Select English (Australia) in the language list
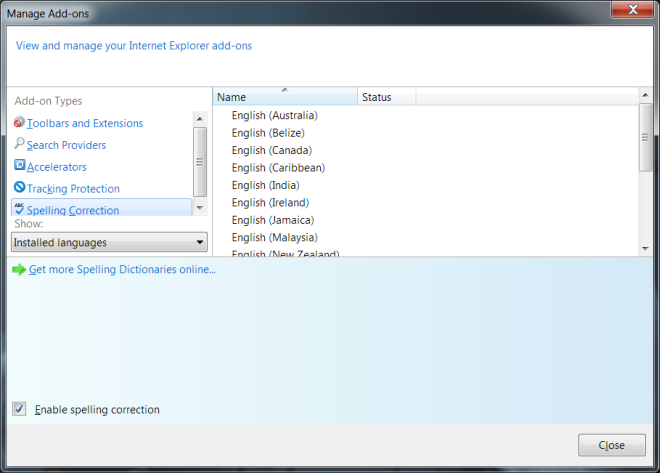This screenshot has width=660, height=473. point(275,115)
